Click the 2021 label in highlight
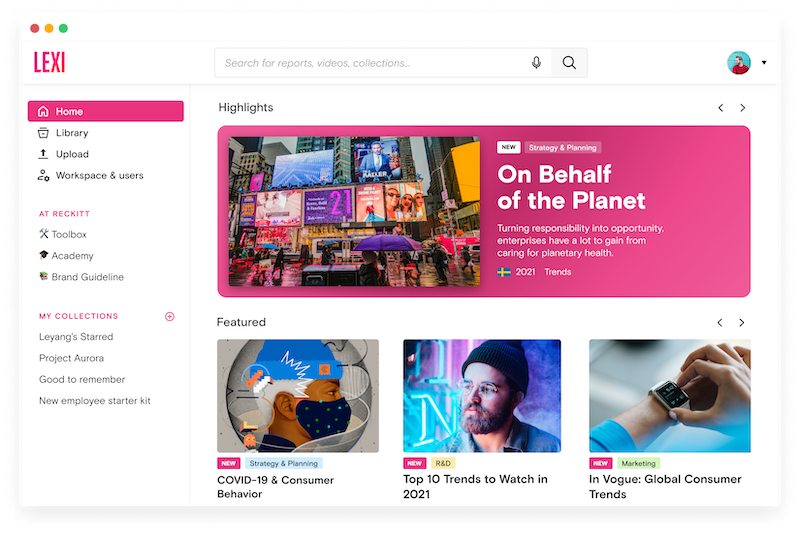This screenshot has width=800, height=535. point(526,272)
